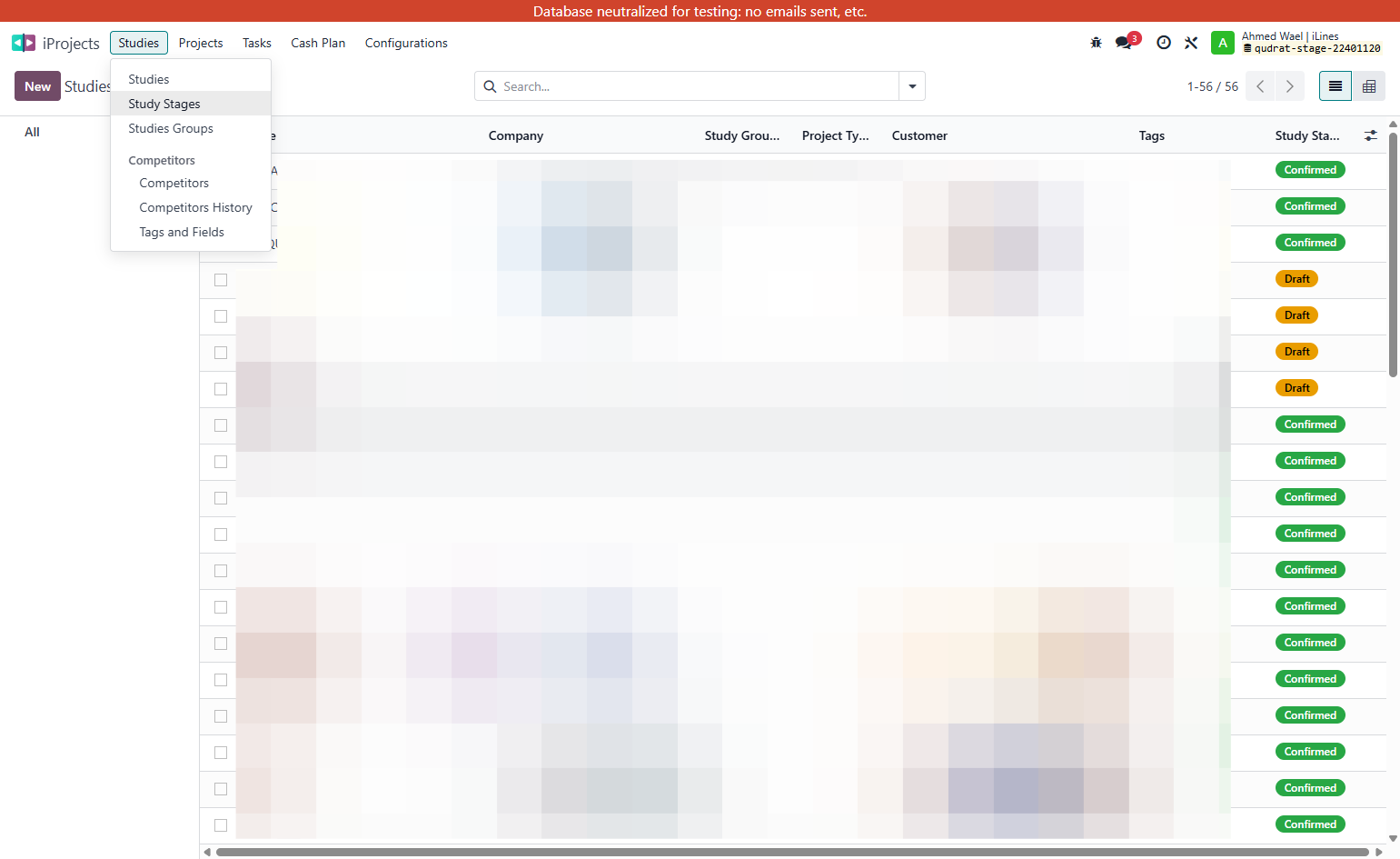Open Tags and Fields from dropdown
This screenshot has width=1400, height=859.
pos(191,232)
